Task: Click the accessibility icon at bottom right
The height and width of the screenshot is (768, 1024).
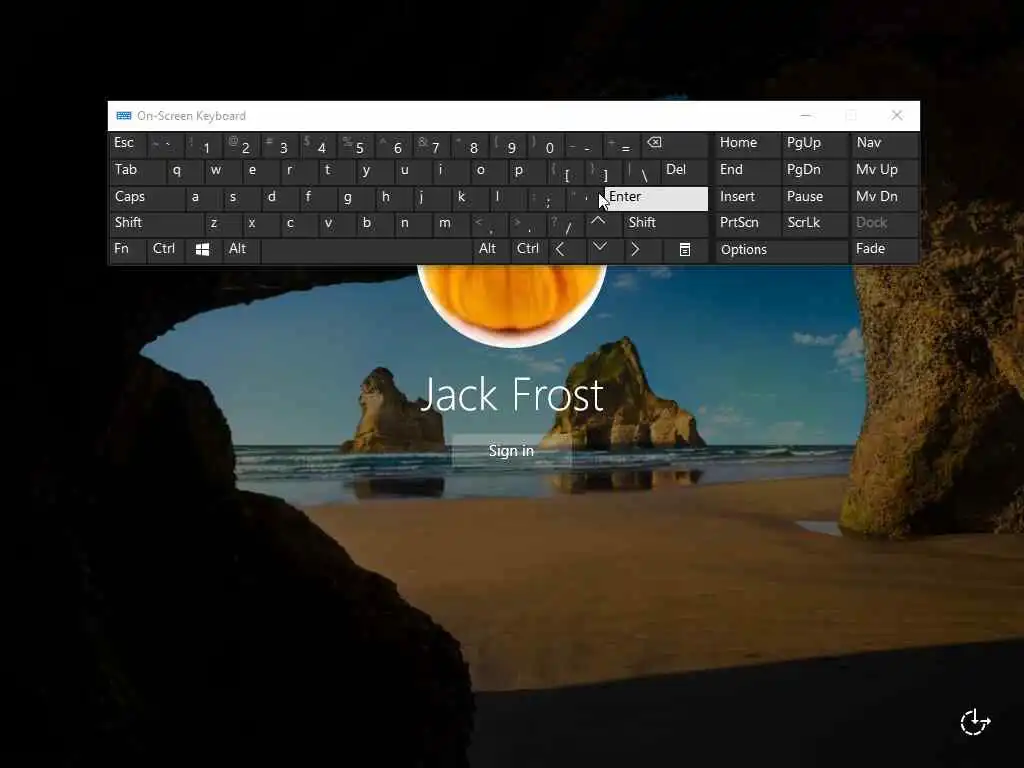Action: tap(975, 722)
